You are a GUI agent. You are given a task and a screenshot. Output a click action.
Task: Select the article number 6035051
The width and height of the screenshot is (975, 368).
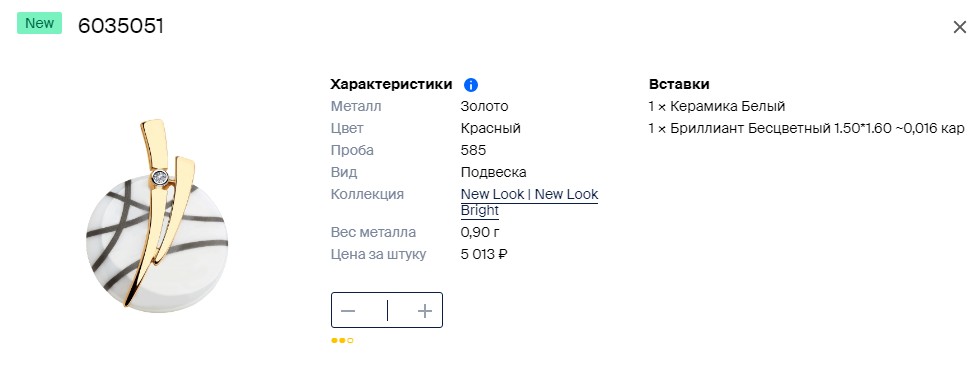tap(121, 26)
